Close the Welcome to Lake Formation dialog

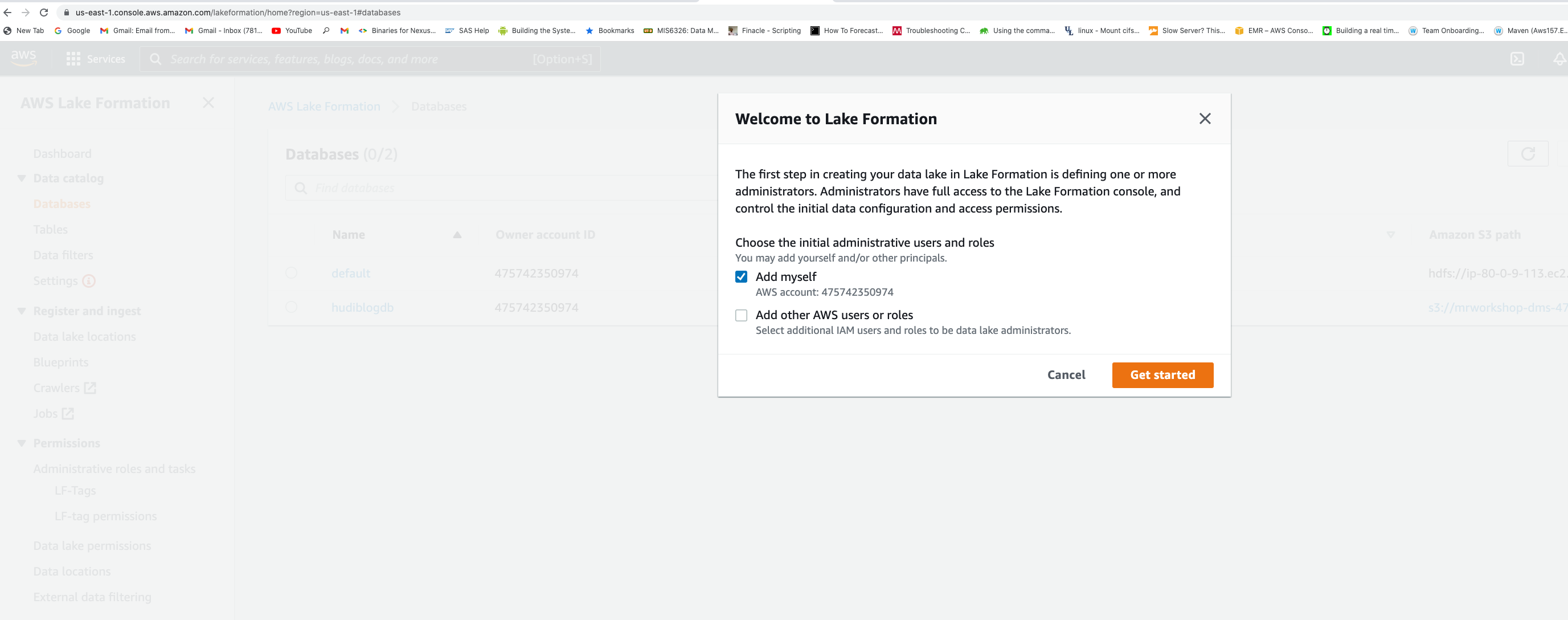pos(1205,119)
